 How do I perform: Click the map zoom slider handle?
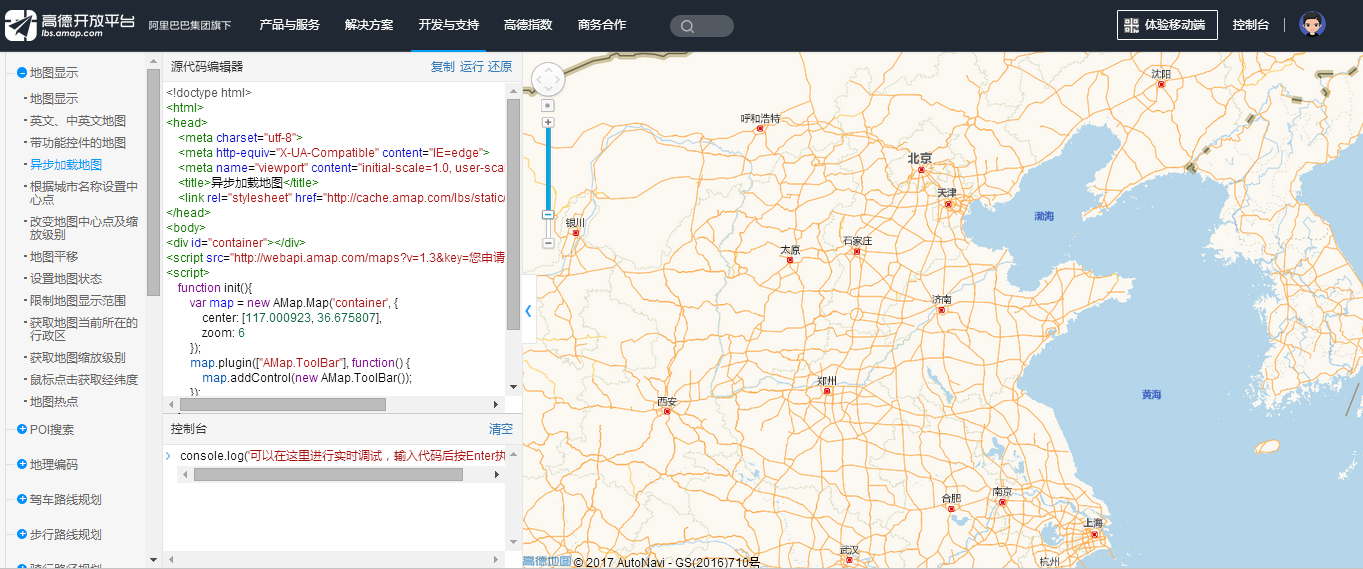pyautogui.click(x=548, y=214)
